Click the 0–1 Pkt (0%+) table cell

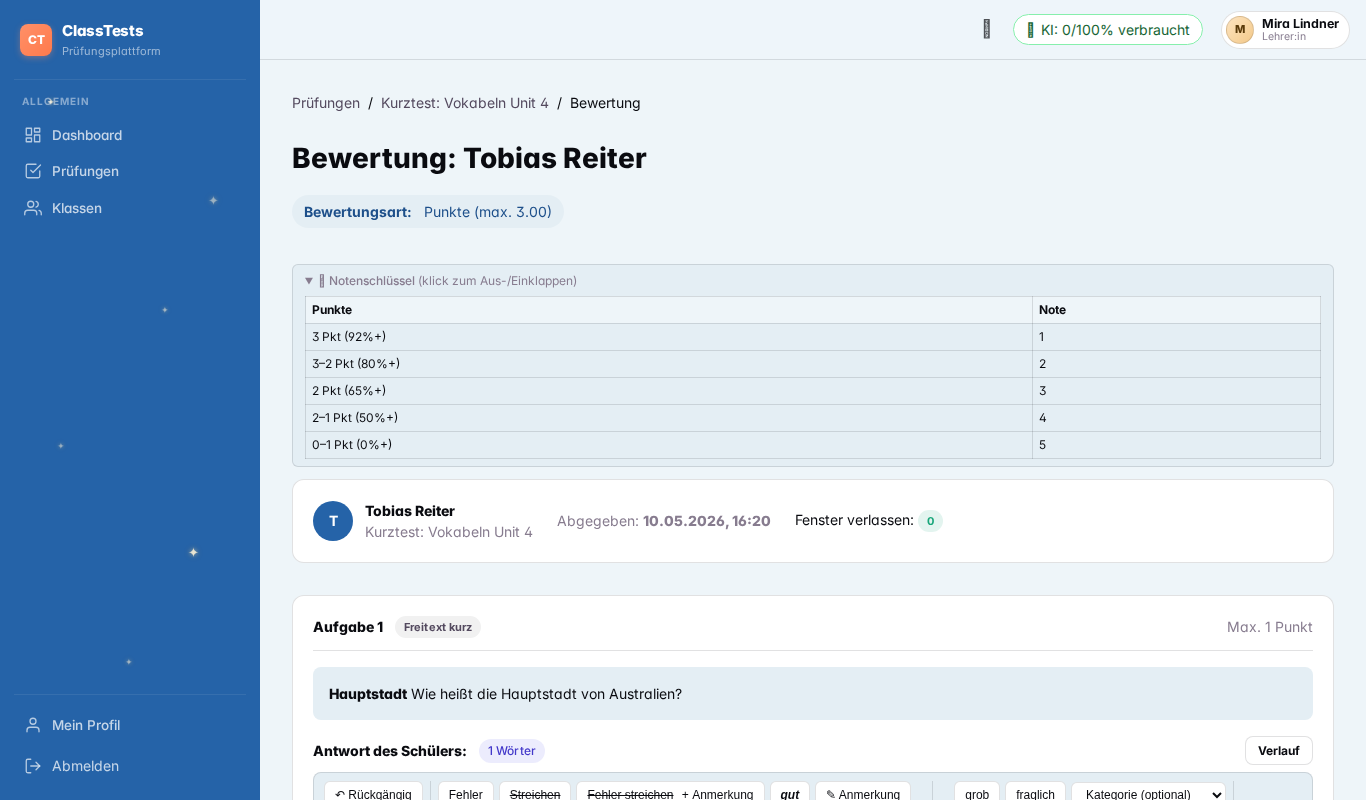click(x=669, y=445)
